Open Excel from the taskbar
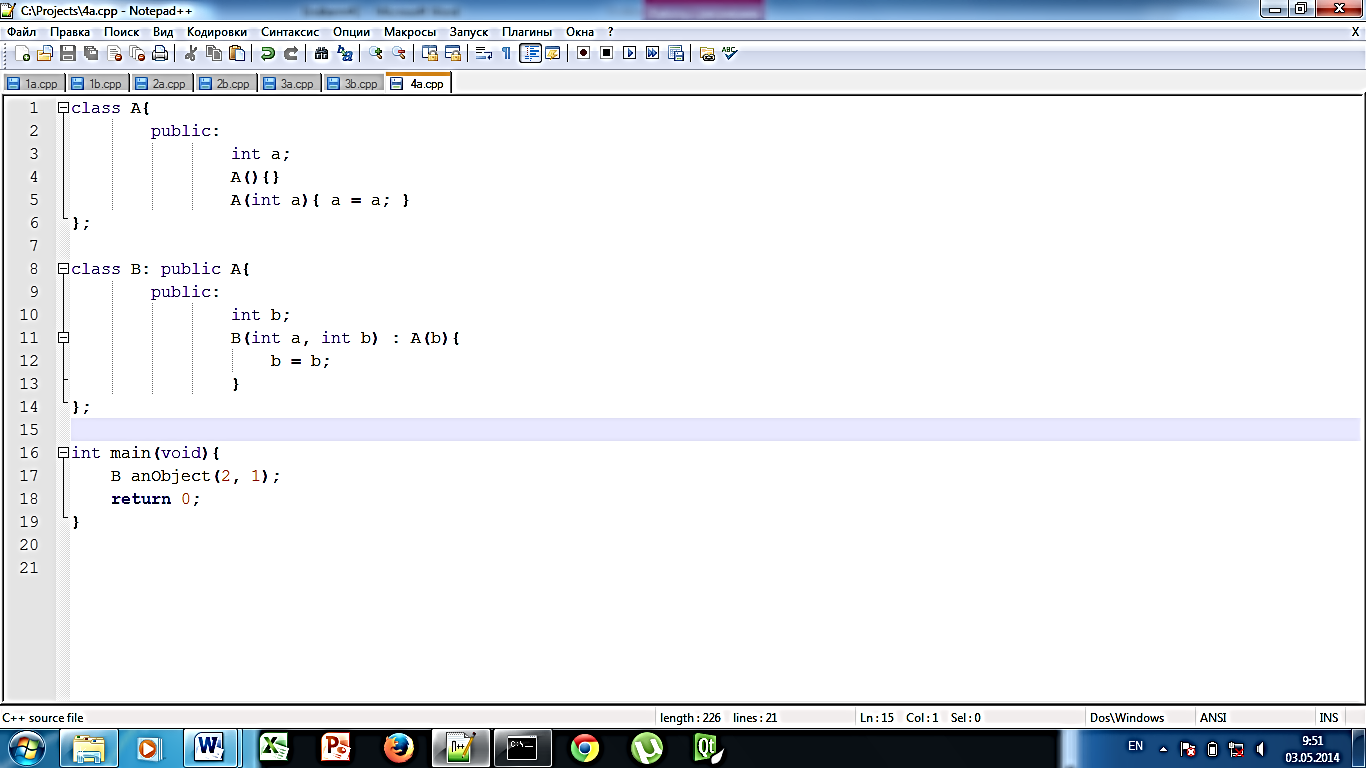 click(x=275, y=747)
